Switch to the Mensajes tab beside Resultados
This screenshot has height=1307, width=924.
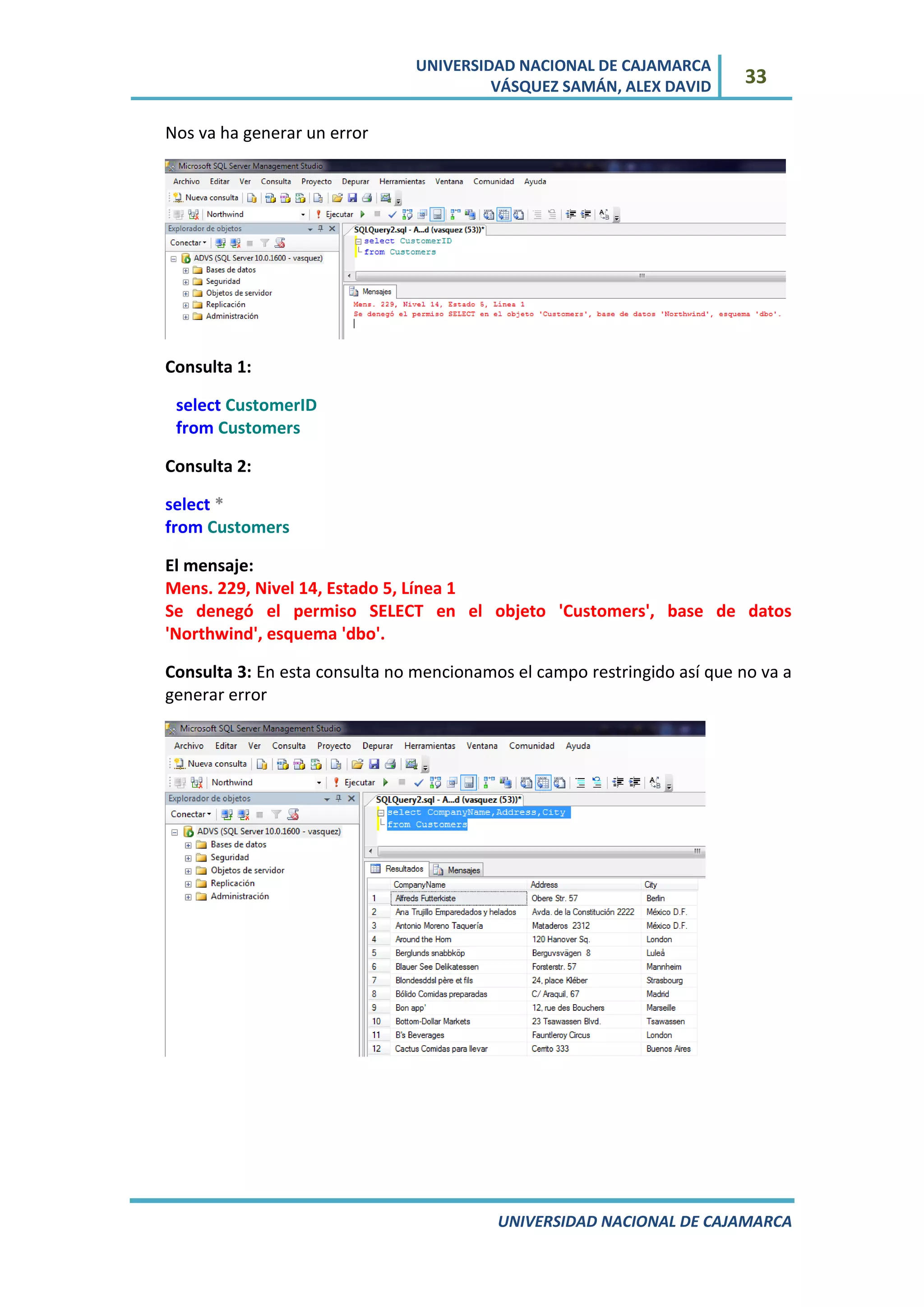tap(457, 870)
